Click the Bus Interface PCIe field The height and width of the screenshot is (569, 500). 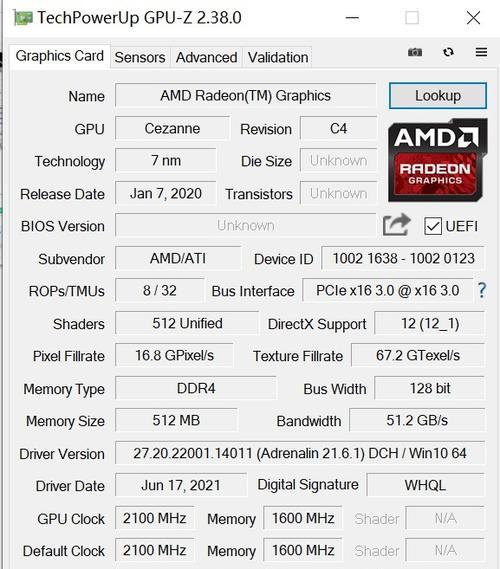point(388,290)
